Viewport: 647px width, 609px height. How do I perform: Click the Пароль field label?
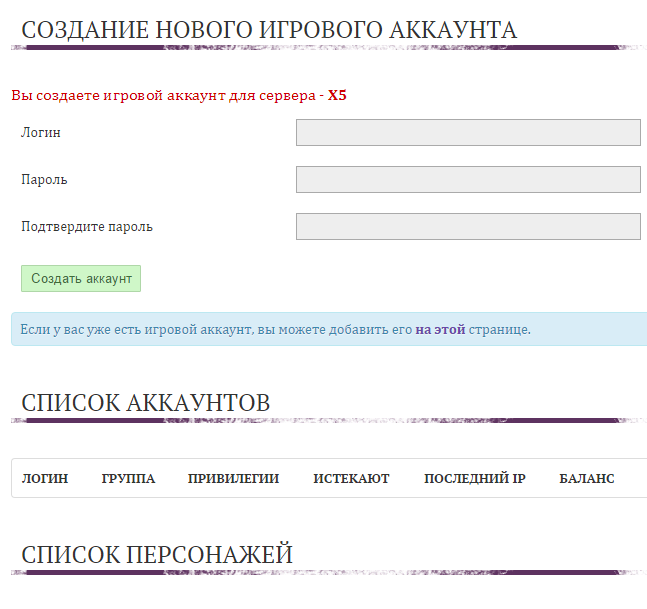pyautogui.click(x=44, y=179)
